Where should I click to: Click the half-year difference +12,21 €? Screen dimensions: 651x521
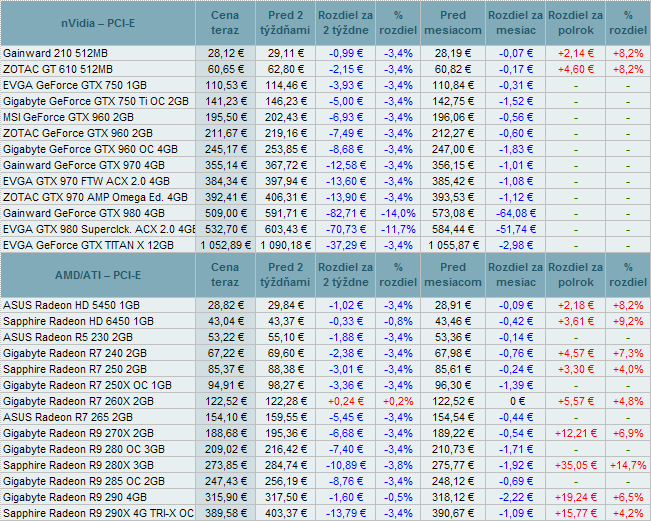[x=576, y=433]
